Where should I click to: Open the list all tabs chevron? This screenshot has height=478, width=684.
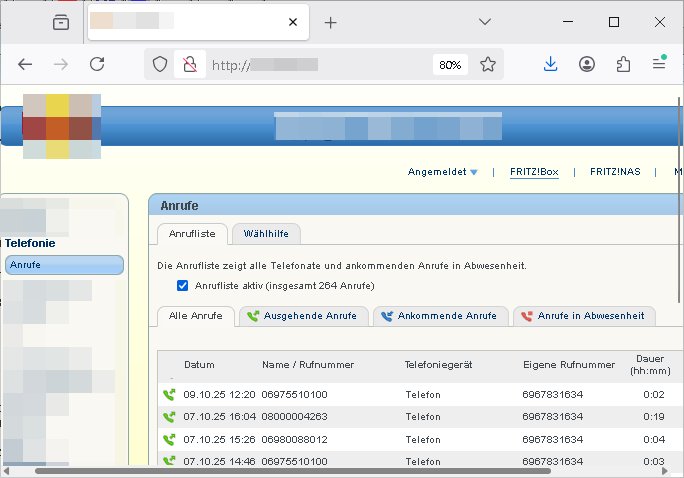pos(485,22)
